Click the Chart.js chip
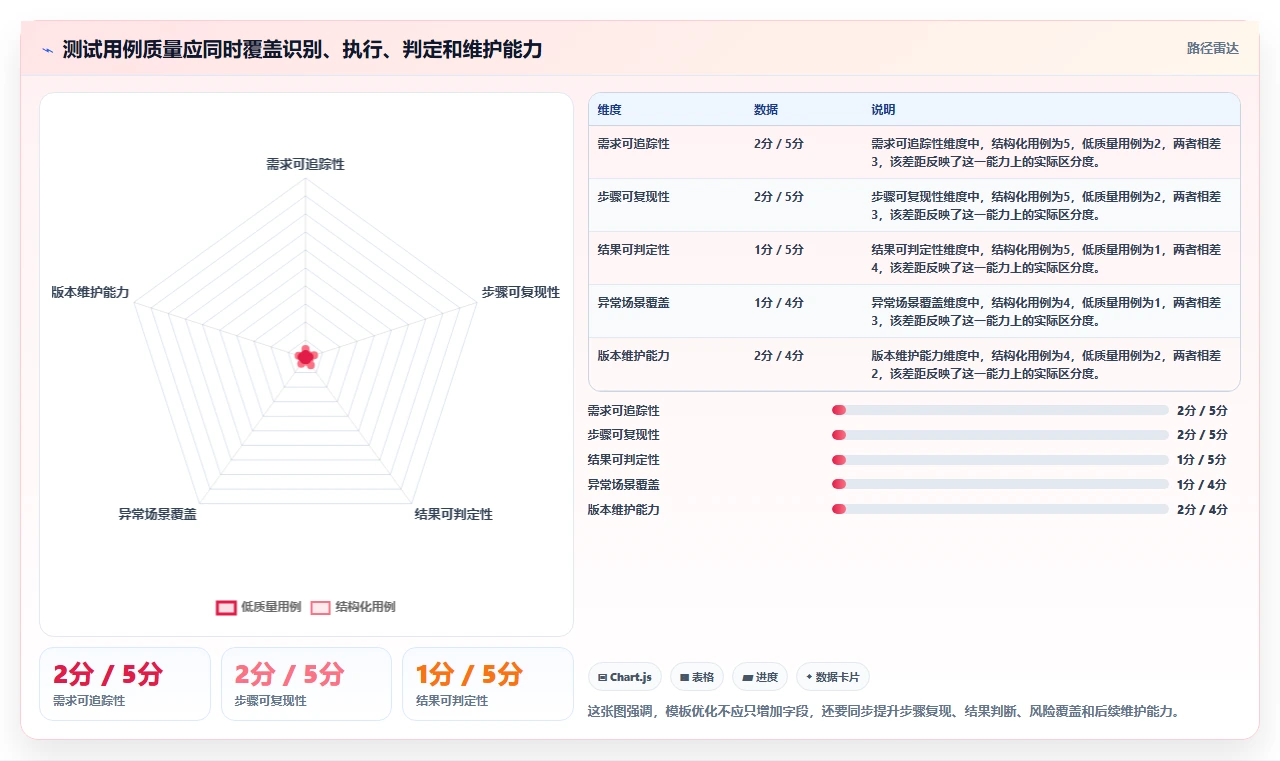This screenshot has width=1280, height=761. click(625, 677)
